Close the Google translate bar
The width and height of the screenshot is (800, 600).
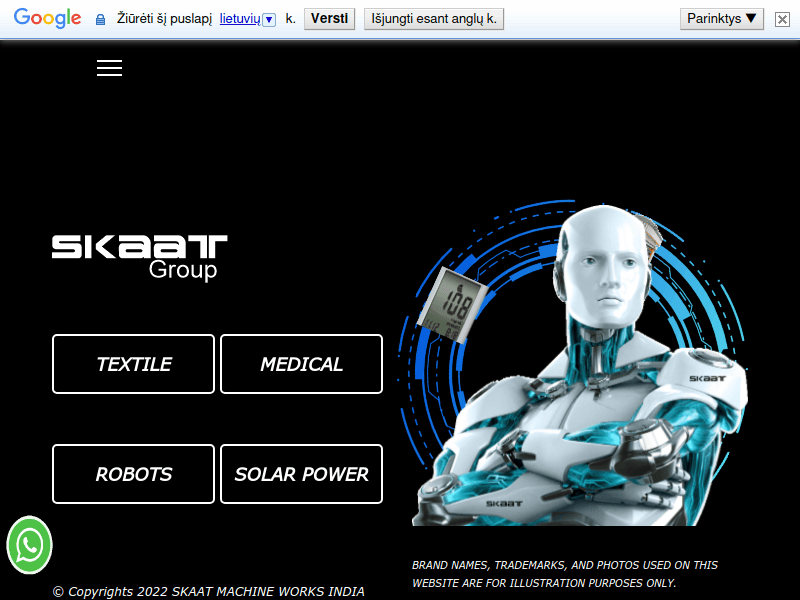782,19
